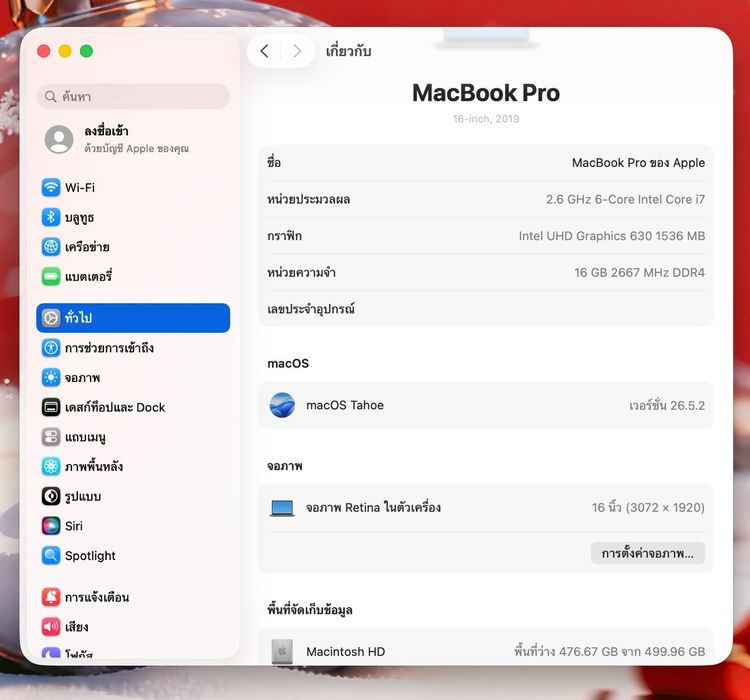
Task: Open the Spotlight magnifier icon
Action: coord(51,556)
